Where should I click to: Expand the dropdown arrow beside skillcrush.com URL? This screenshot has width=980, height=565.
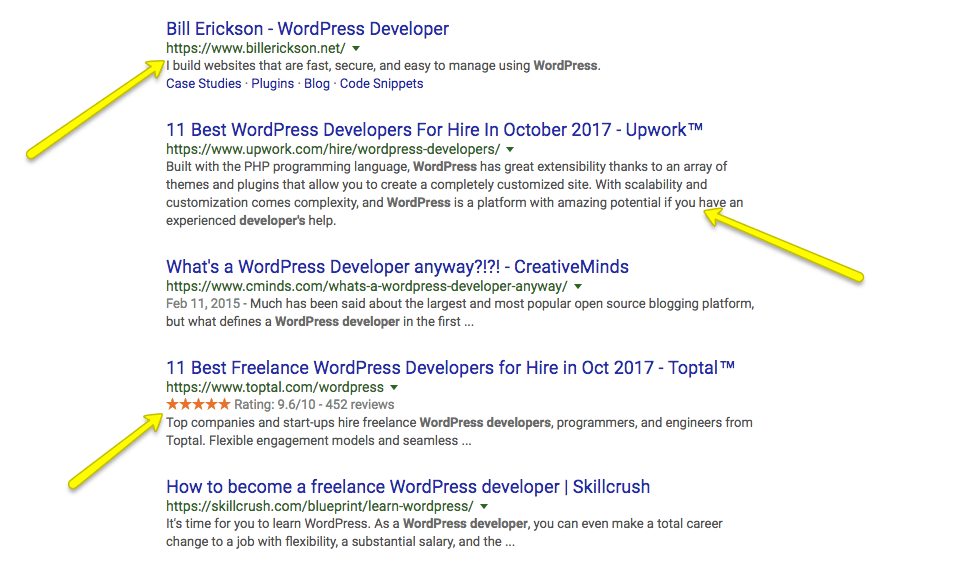click(484, 506)
